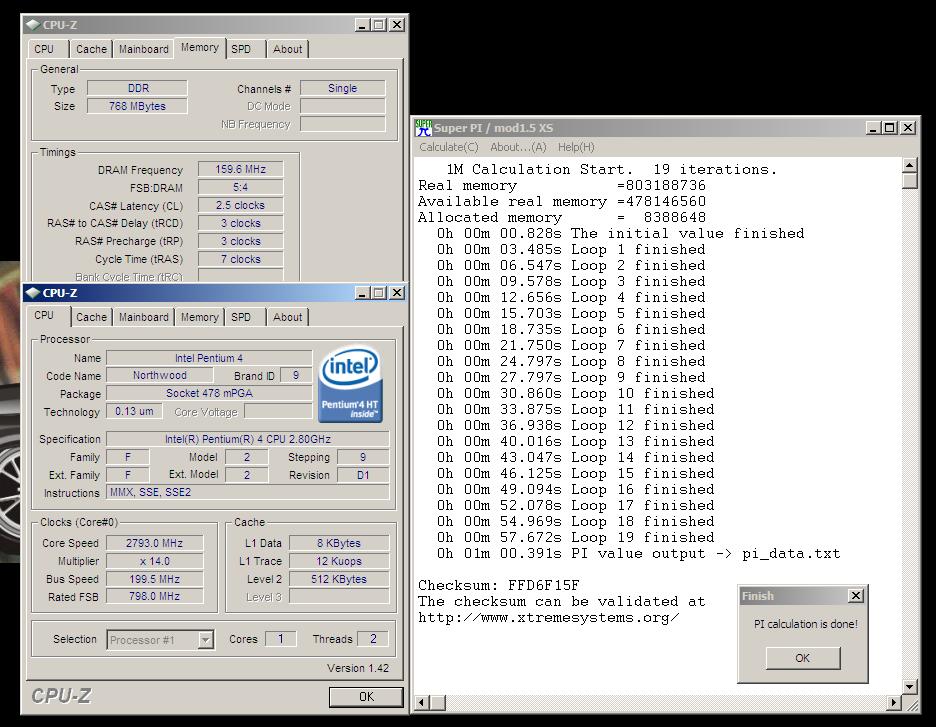
Task: Click the Instructions MMX, SSE, SSE2 field
Action: (248, 492)
